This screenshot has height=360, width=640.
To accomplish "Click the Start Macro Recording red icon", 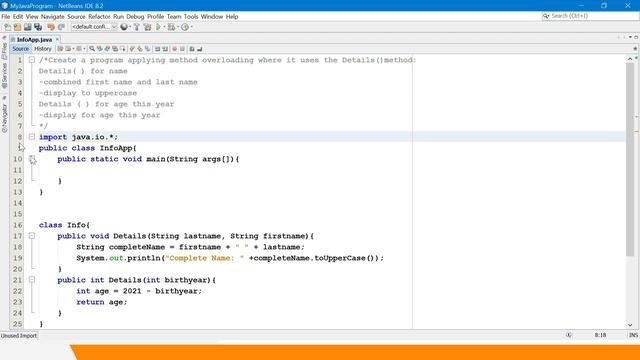I will (174, 49).
